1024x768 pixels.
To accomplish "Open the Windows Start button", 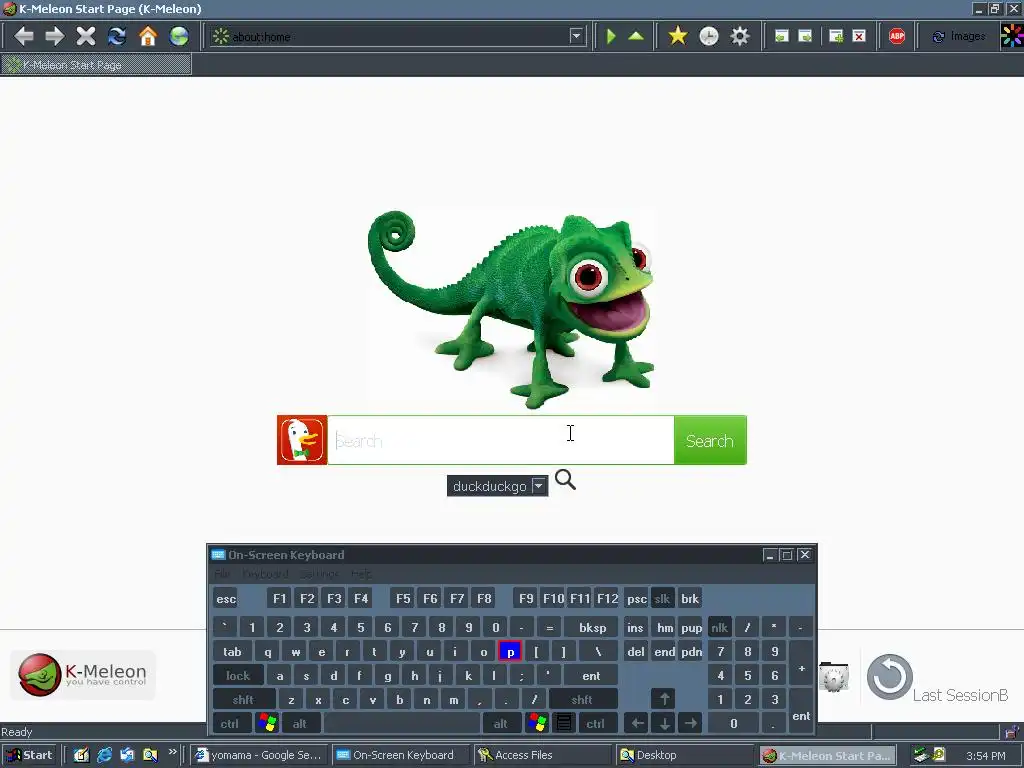I will click(29, 755).
